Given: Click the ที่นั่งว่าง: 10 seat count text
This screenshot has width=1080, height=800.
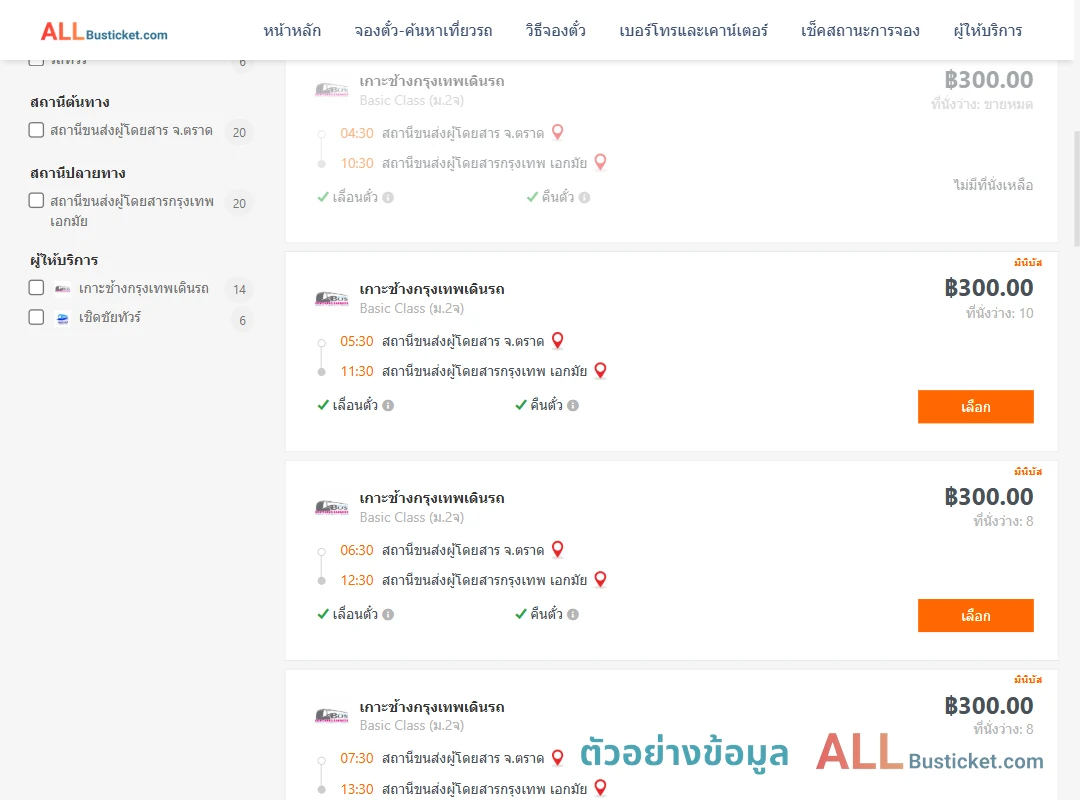Looking at the screenshot, I should [x=999, y=314].
